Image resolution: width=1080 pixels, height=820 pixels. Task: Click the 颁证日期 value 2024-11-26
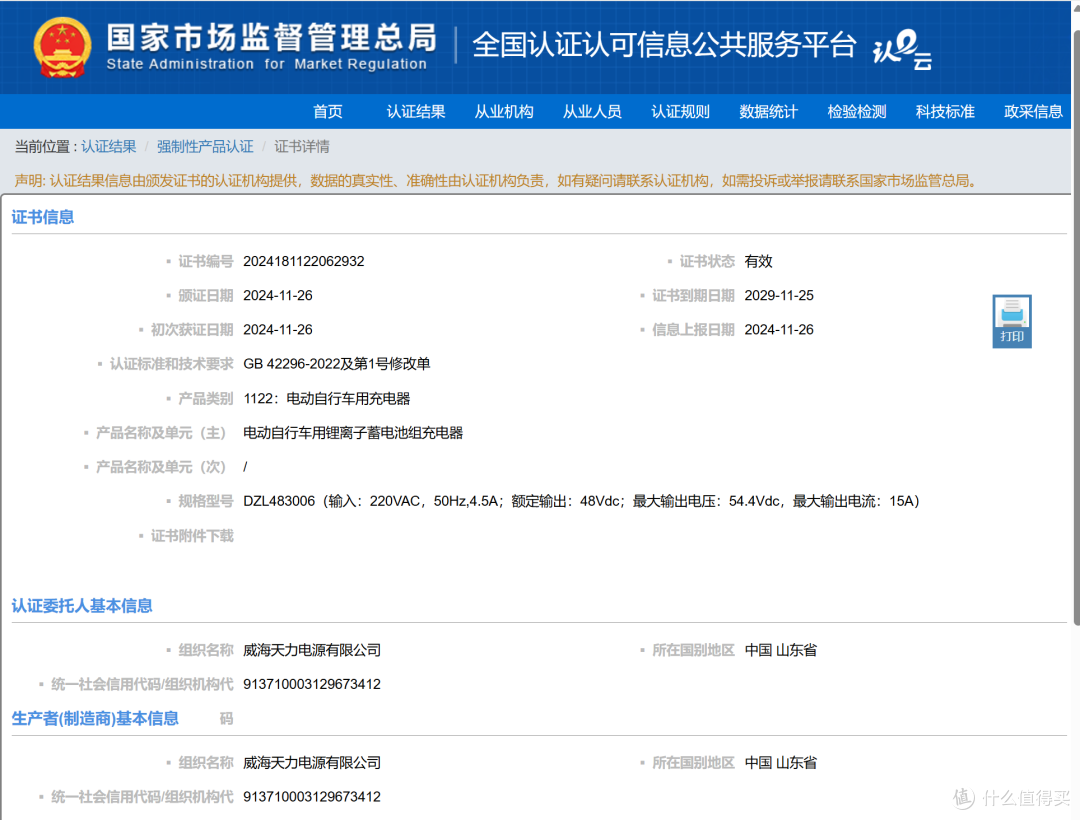coord(278,295)
